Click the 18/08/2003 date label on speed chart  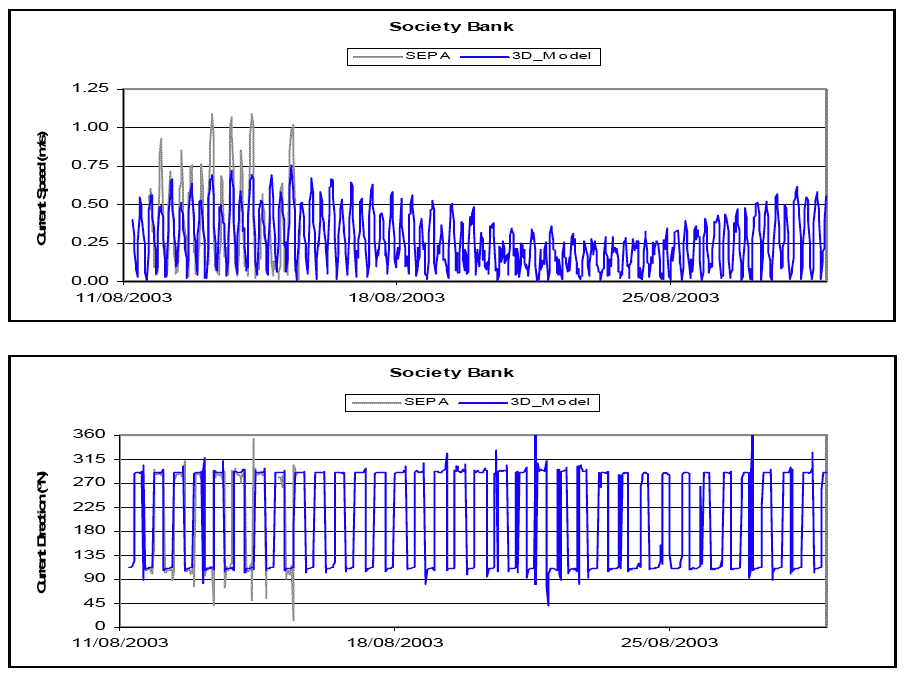[x=395, y=297]
